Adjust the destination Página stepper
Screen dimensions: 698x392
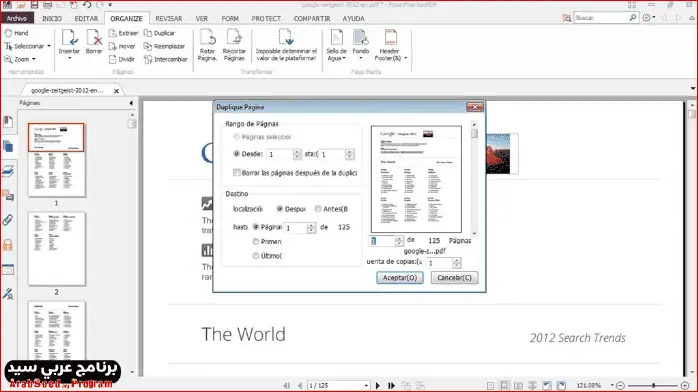(x=311, y=228)
